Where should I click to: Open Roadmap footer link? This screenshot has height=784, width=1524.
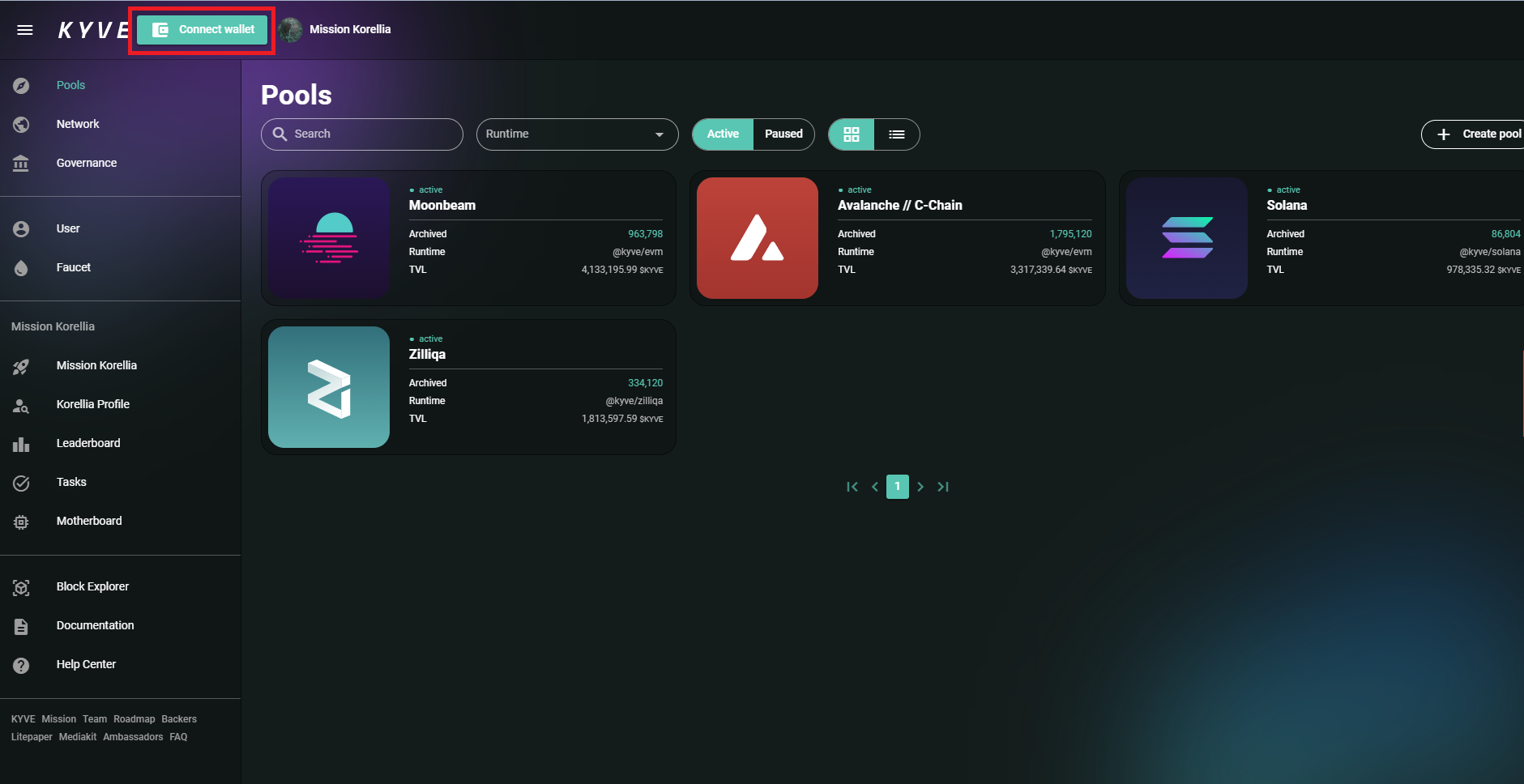point(134,719)
